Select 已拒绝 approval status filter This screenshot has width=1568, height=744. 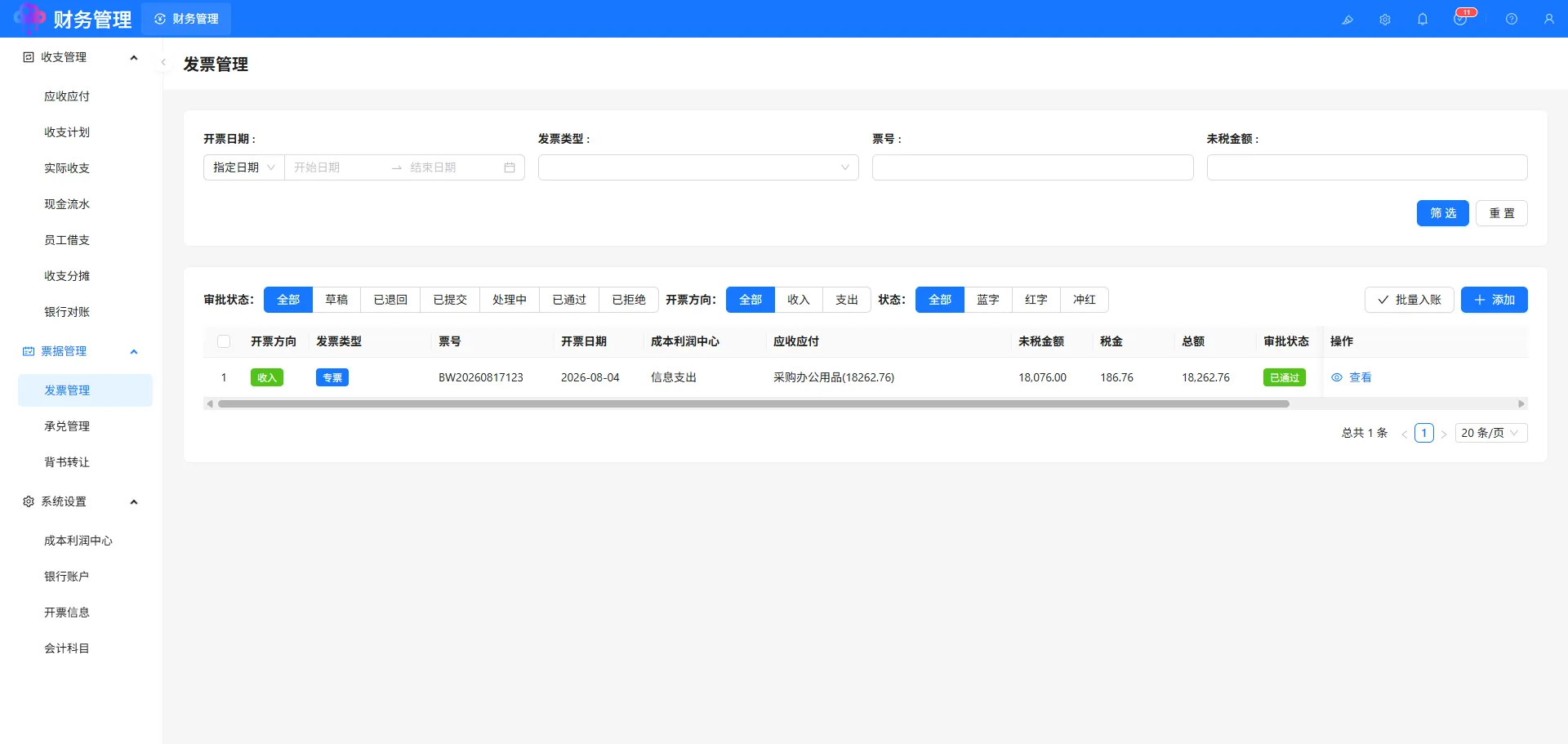pyautogui.click(x=629, y=300)
